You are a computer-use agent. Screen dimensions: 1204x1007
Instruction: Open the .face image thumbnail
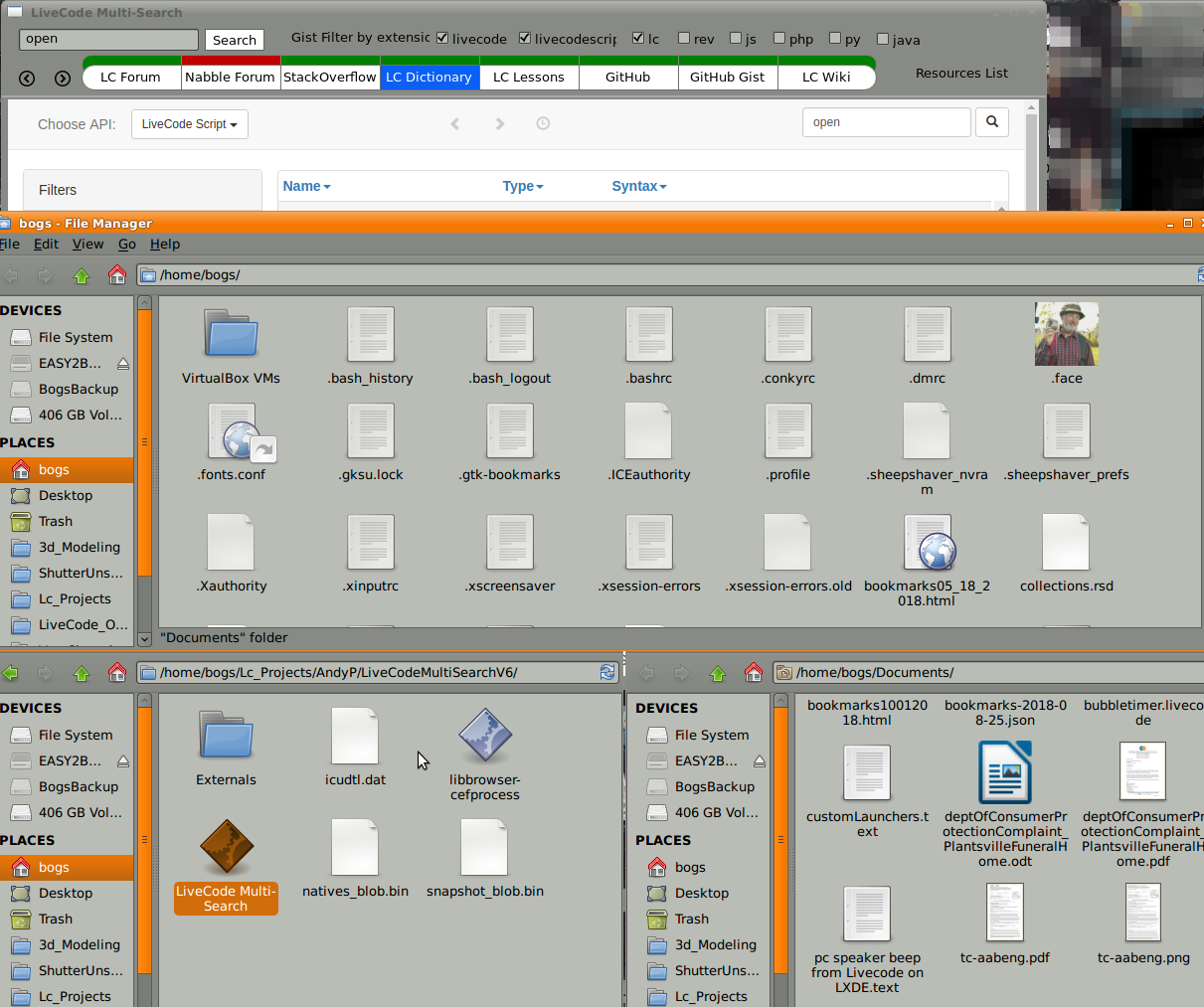pos(1066,334)
